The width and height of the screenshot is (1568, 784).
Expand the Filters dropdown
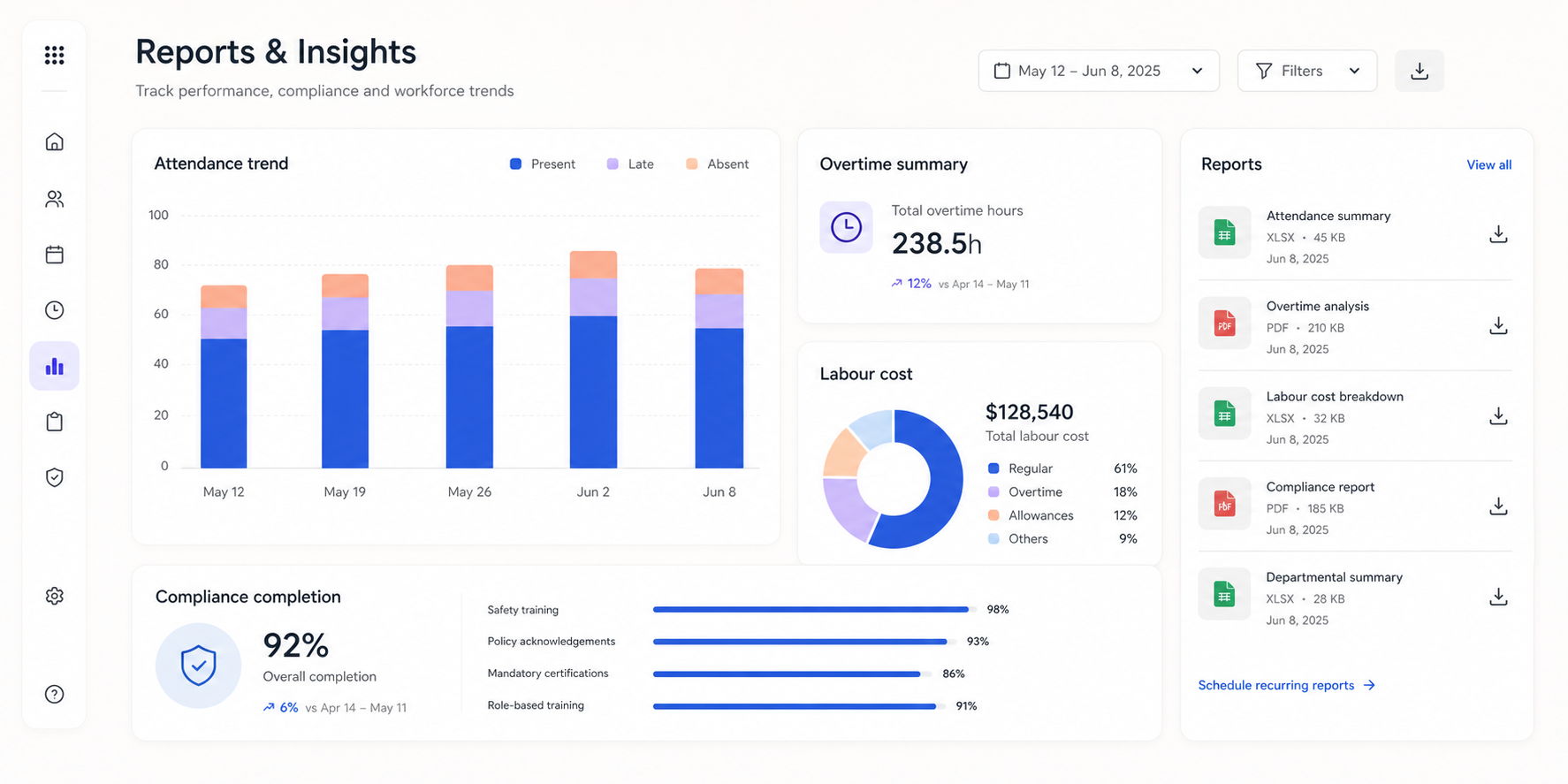[x=1307, y=71]
